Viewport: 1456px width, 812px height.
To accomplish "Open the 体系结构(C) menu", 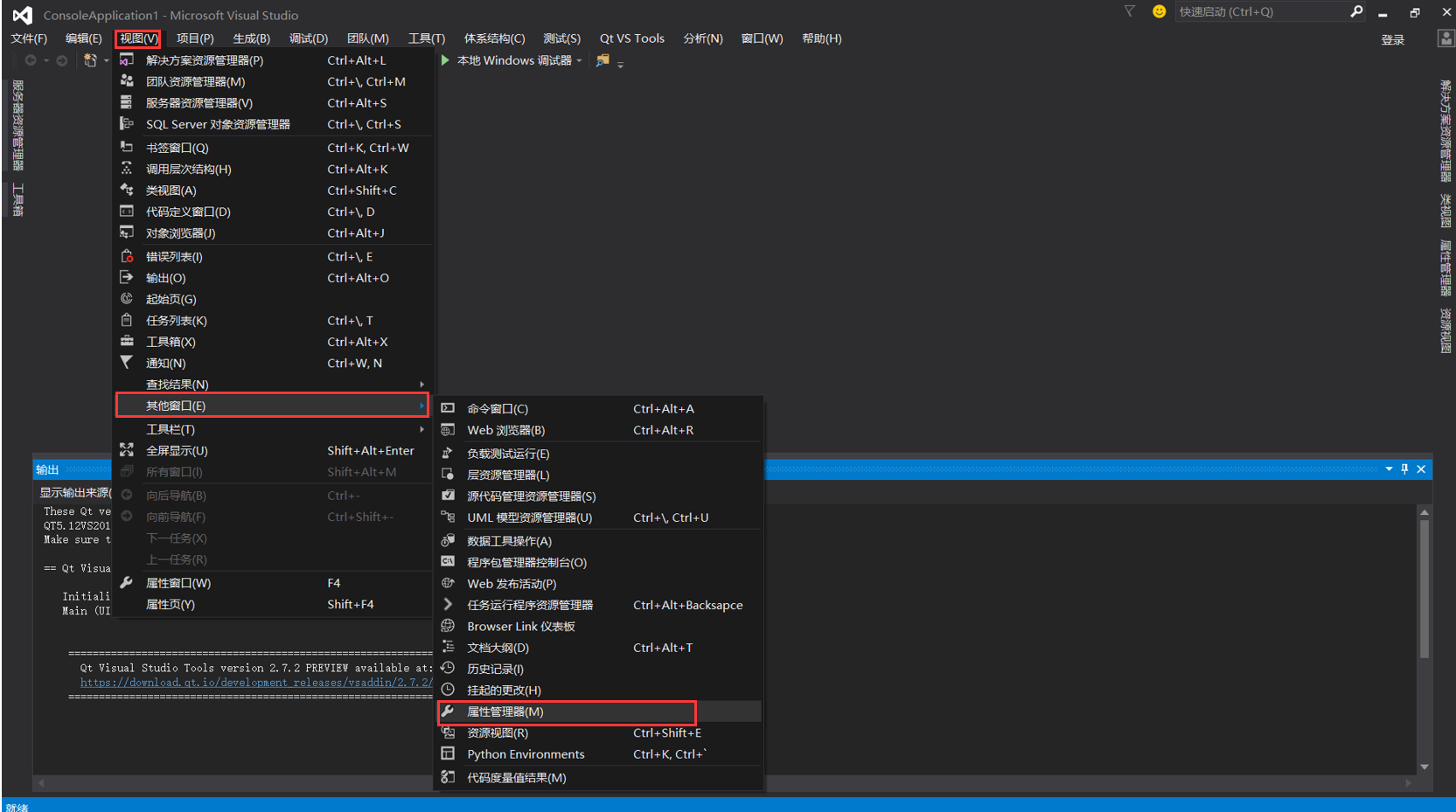I will click(x=494, y=38).
